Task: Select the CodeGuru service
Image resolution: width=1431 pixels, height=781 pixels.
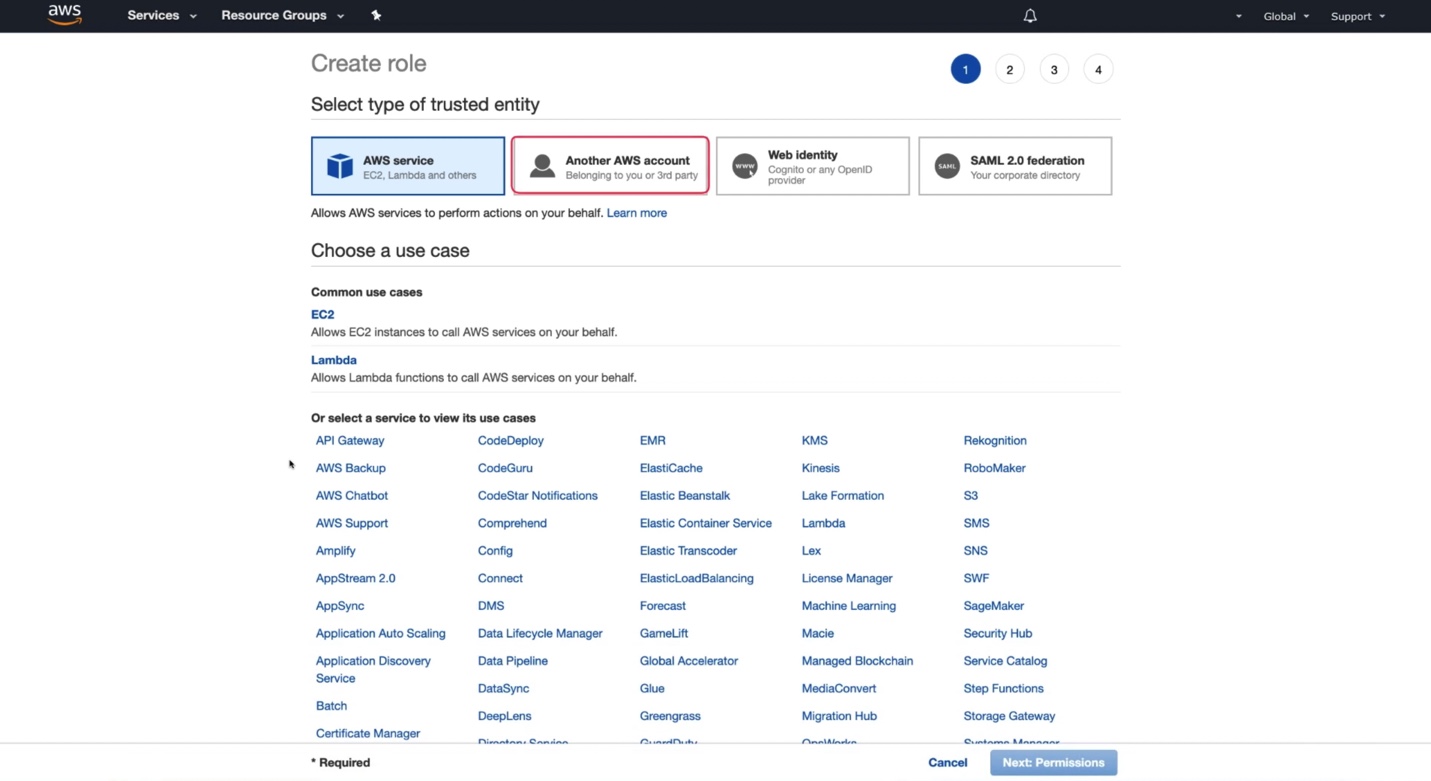Action: pyautogui.click(x=505, y=468)
